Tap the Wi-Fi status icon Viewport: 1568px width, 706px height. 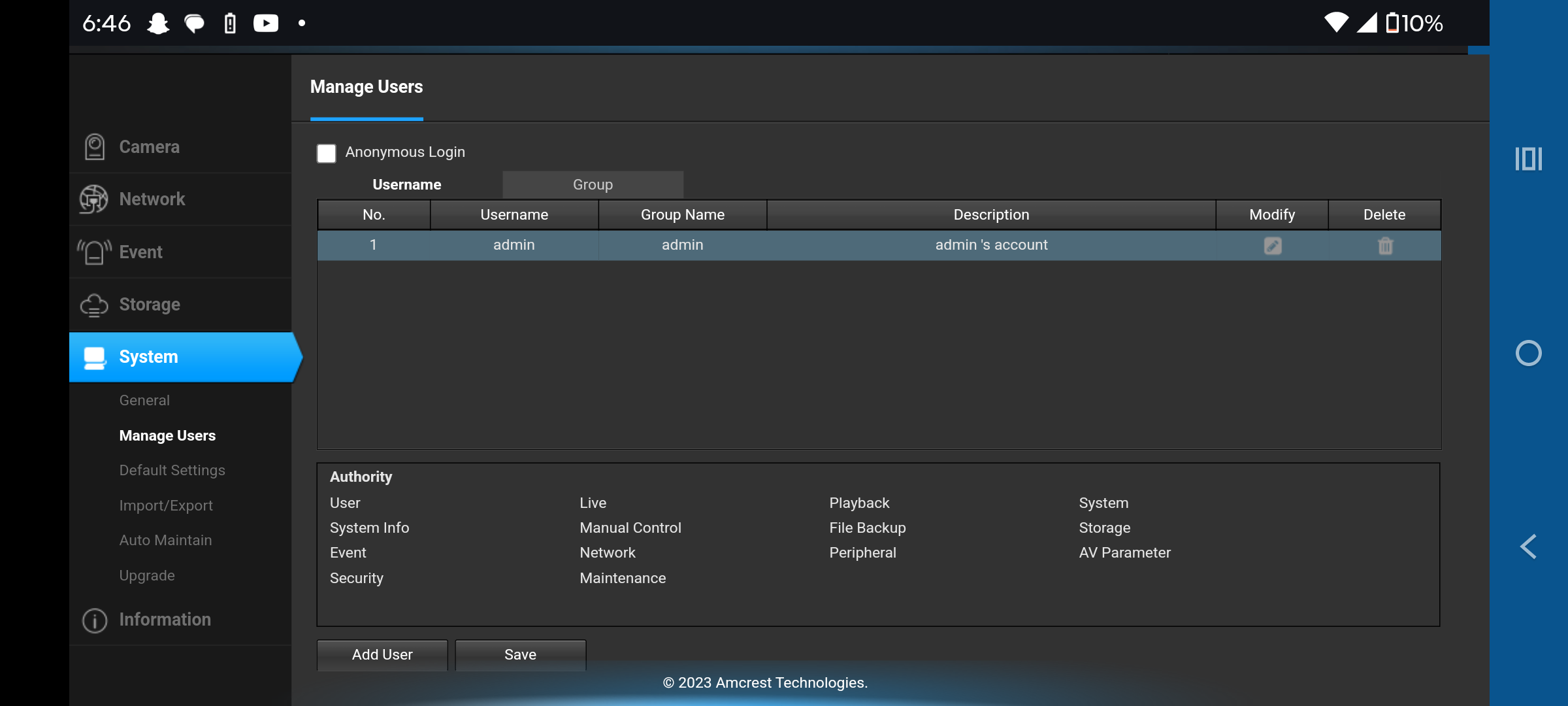pyautogui.click(x=1336, y=23)
